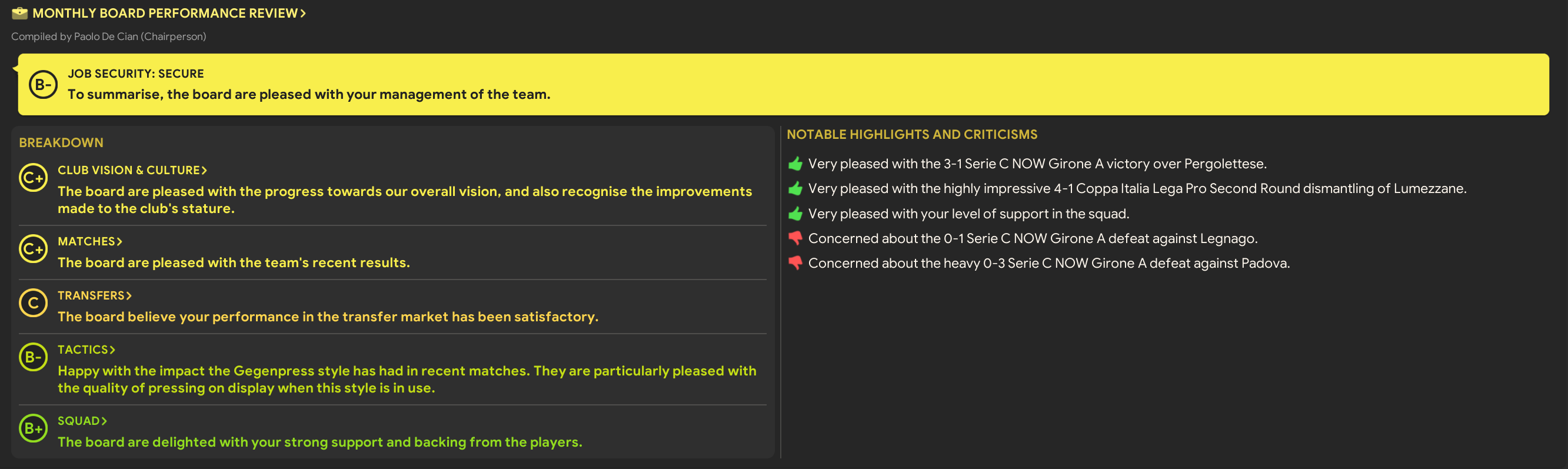Click the Gegenpress tactics feedback text

tap(407, 380)
